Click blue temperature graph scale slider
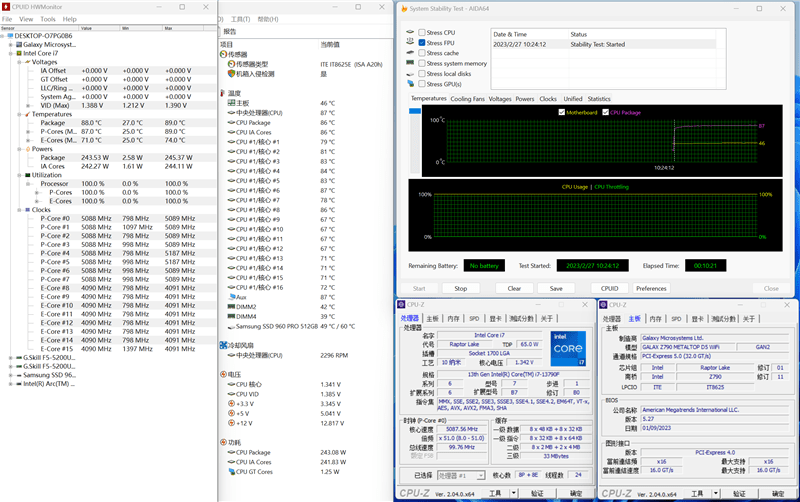 click(x=415, y=111)
